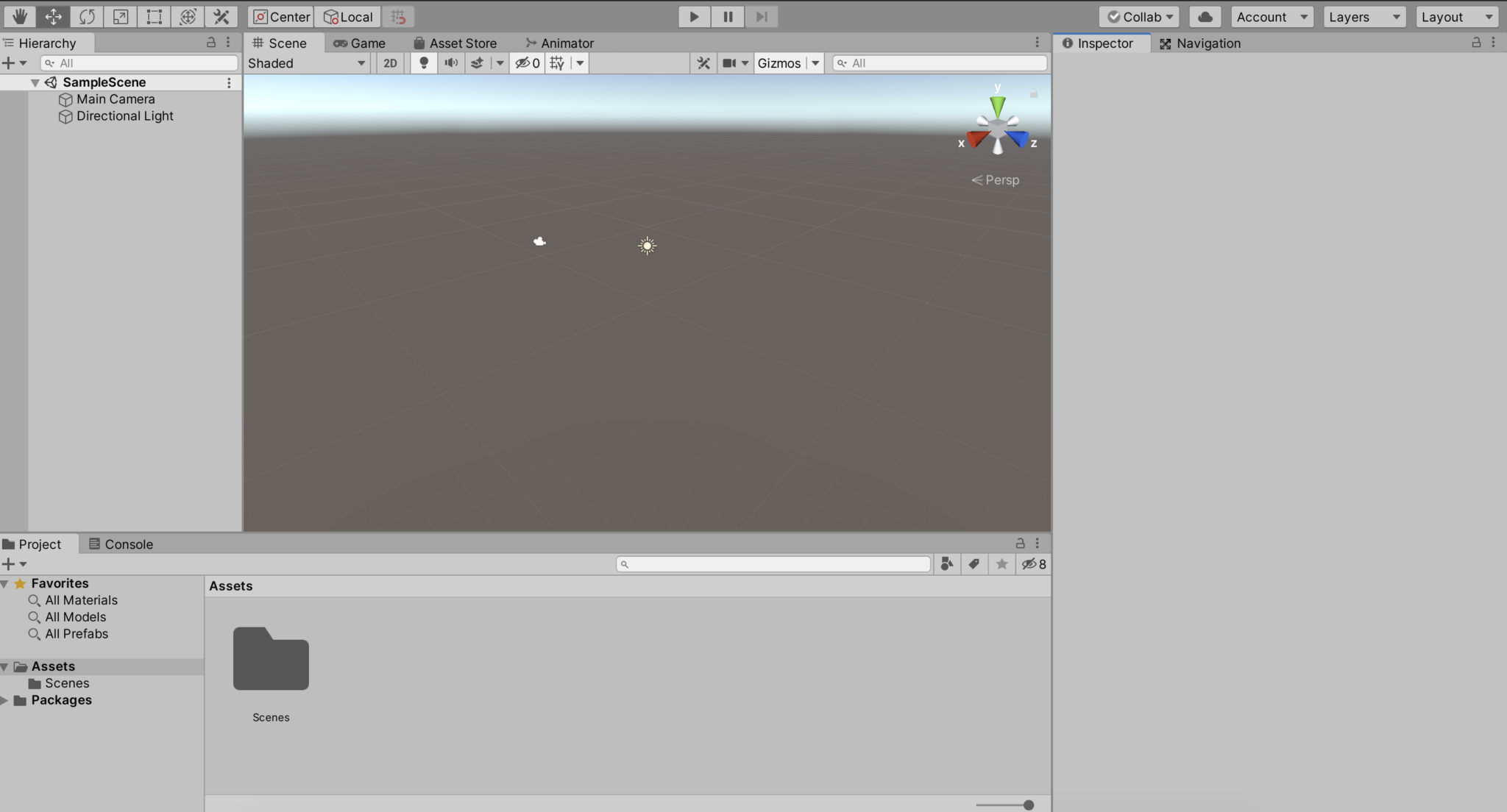This screenshot has height=812, width=1507.
Task: Toggle 2D view mode
Action: pos(389,63)
